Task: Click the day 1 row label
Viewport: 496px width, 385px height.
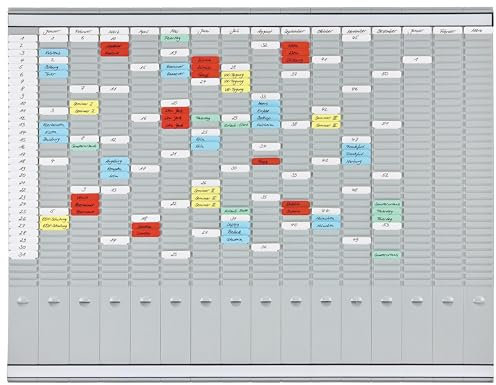Action: [x=23, y=38]
